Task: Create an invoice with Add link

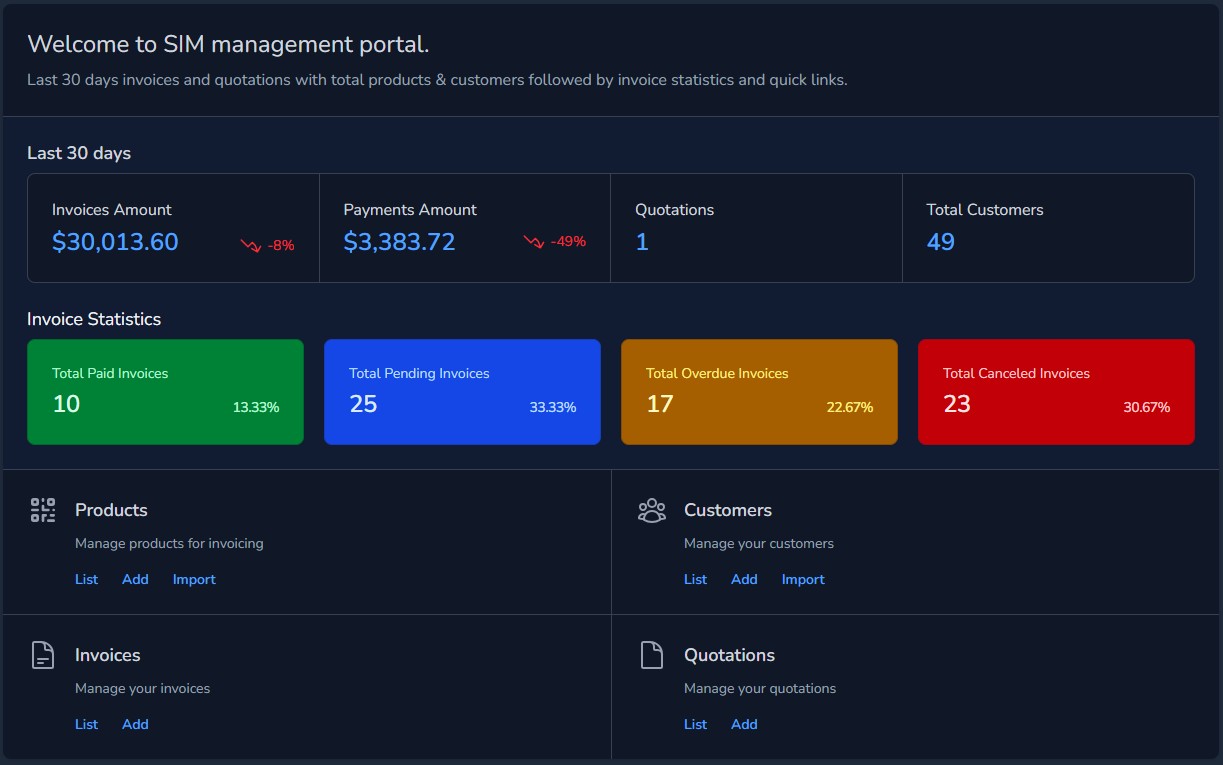Action: coord(135,724)
